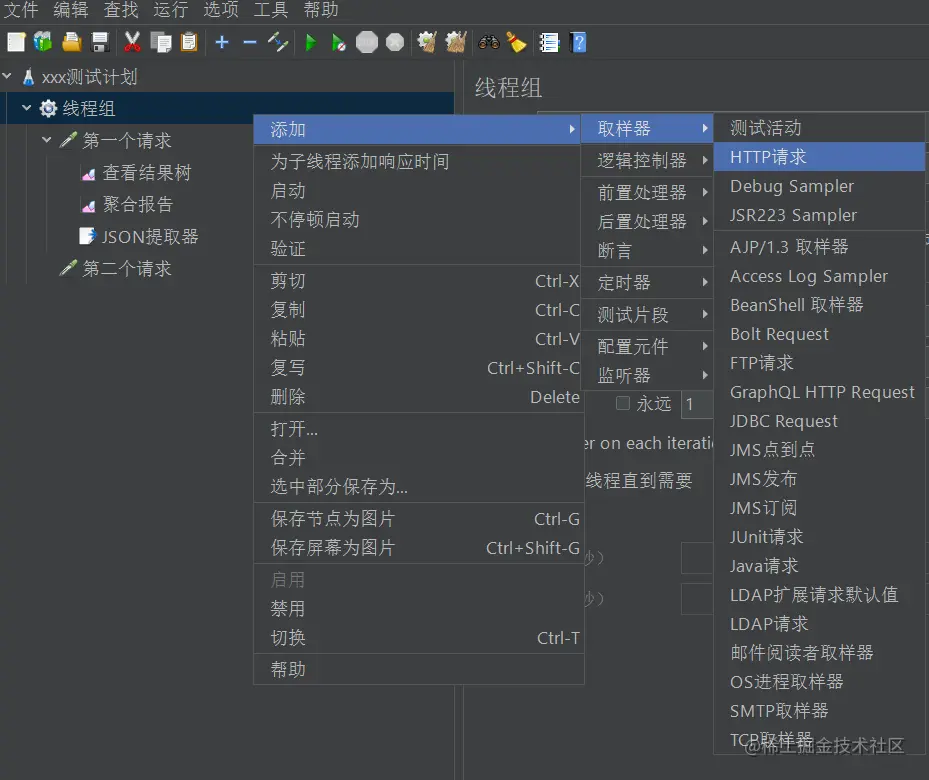929x780 pixels.
Task: Expand the 断言 submenu
Action: pyautogui.click(x=646, y=250)
